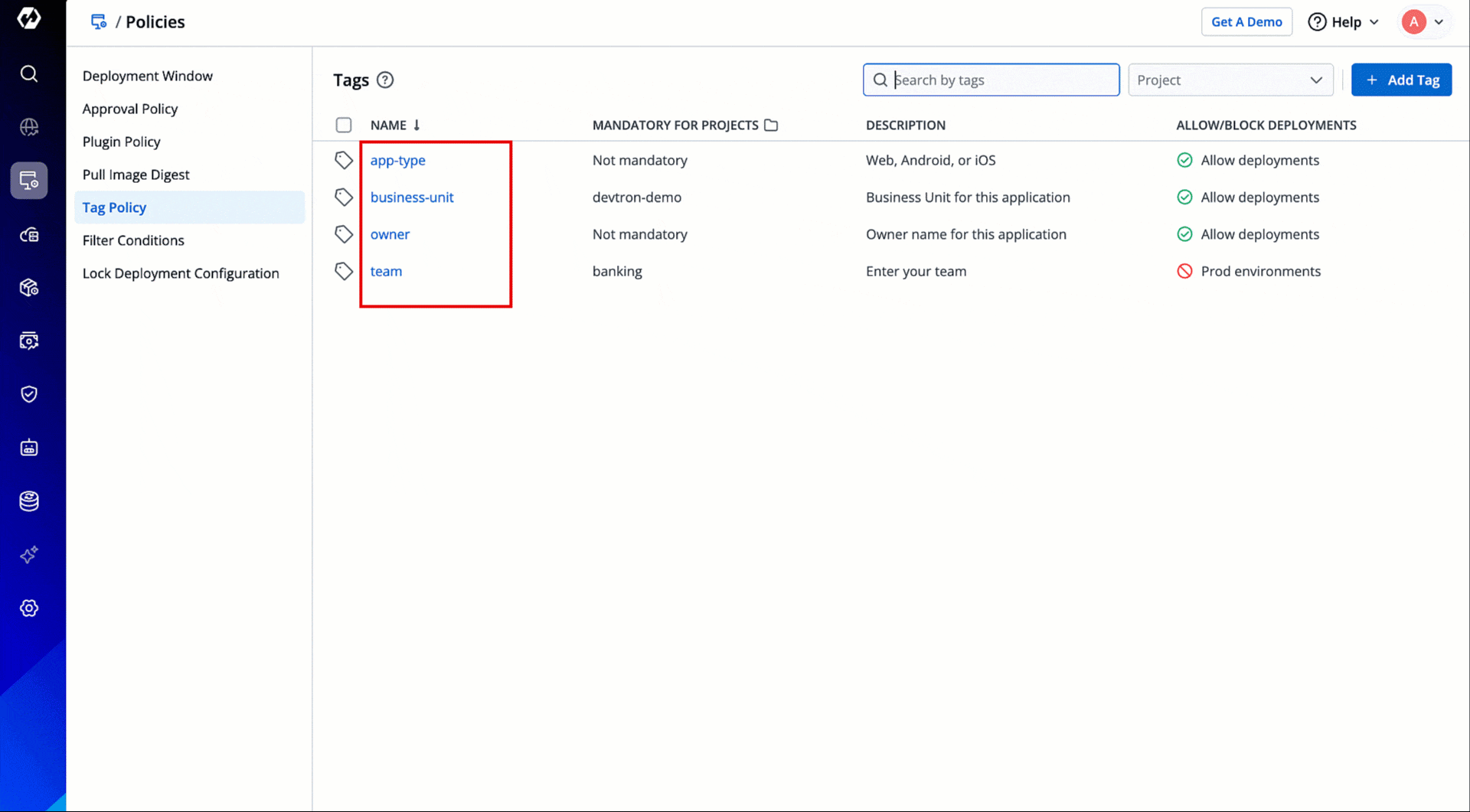Click the tag icon beside app-type
Screen dimensions: 1470x812
344,160
